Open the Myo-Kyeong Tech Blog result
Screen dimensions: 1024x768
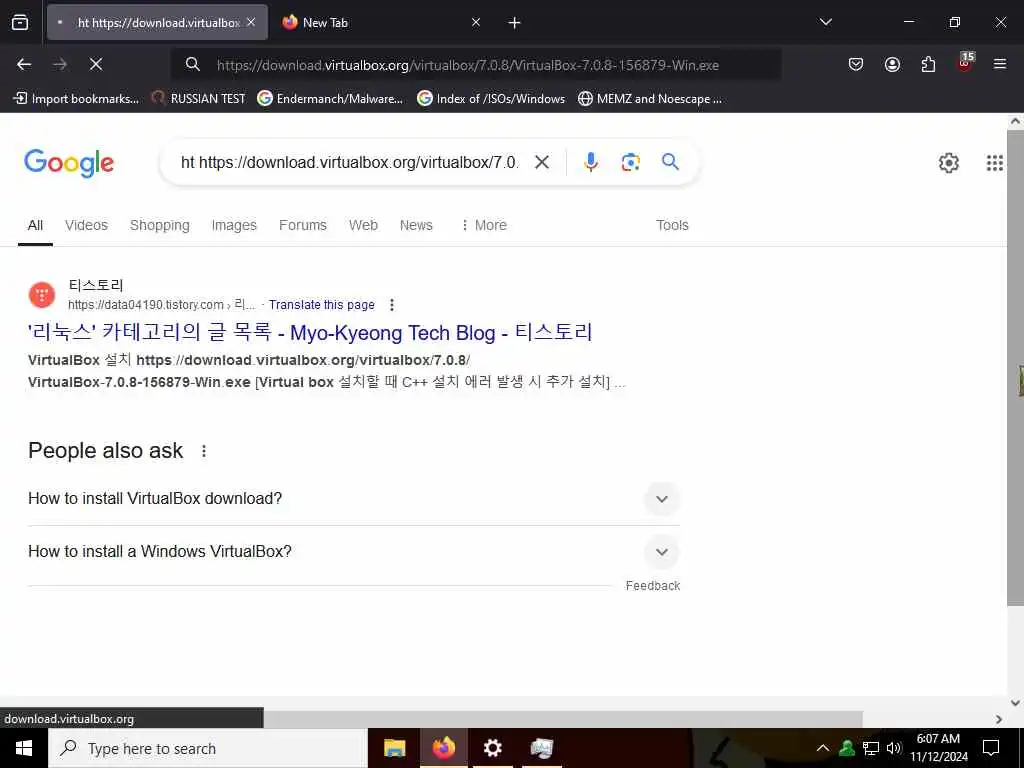(310, 332)
